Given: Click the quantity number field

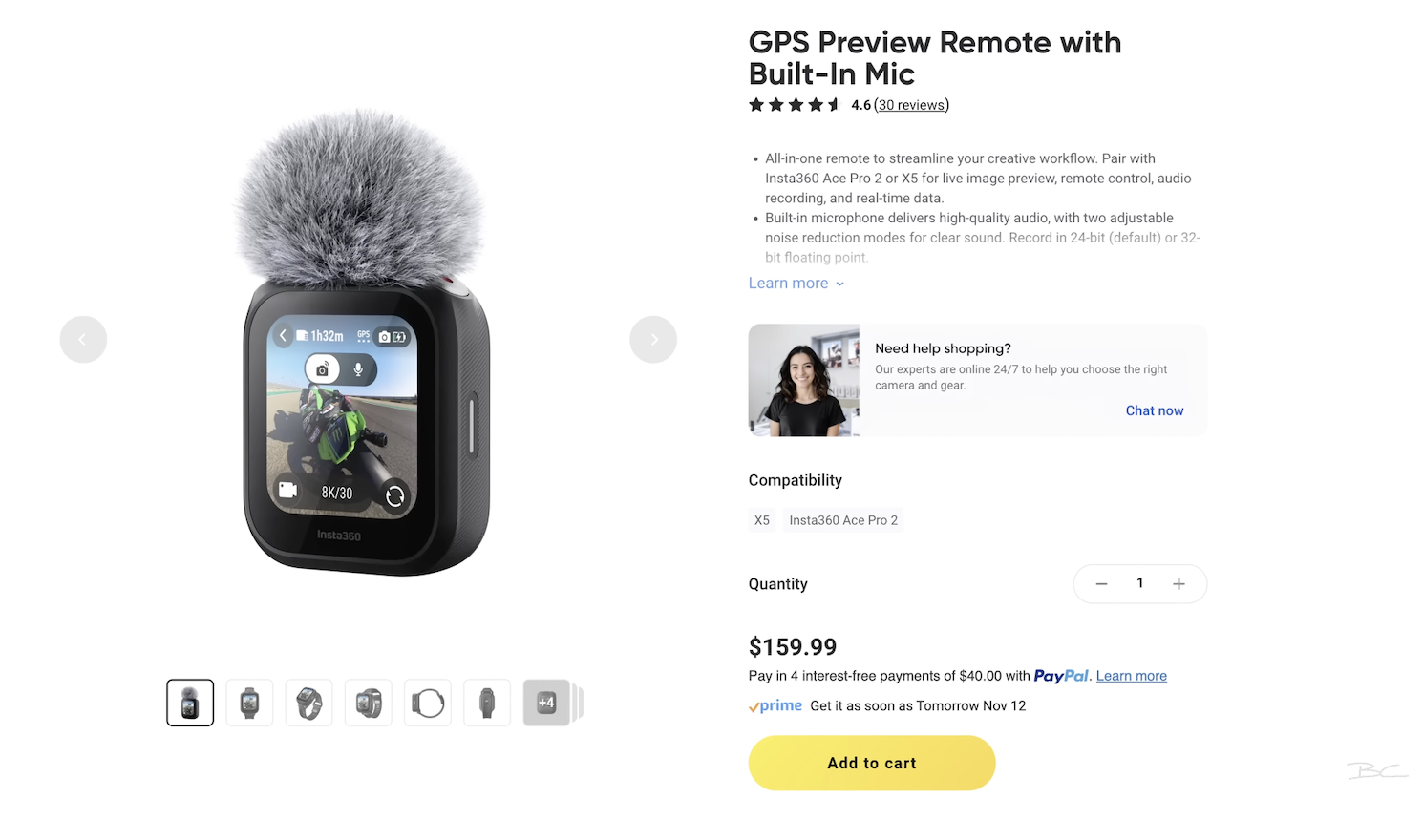Looking at the screenshot, I should pos(1139,583).
